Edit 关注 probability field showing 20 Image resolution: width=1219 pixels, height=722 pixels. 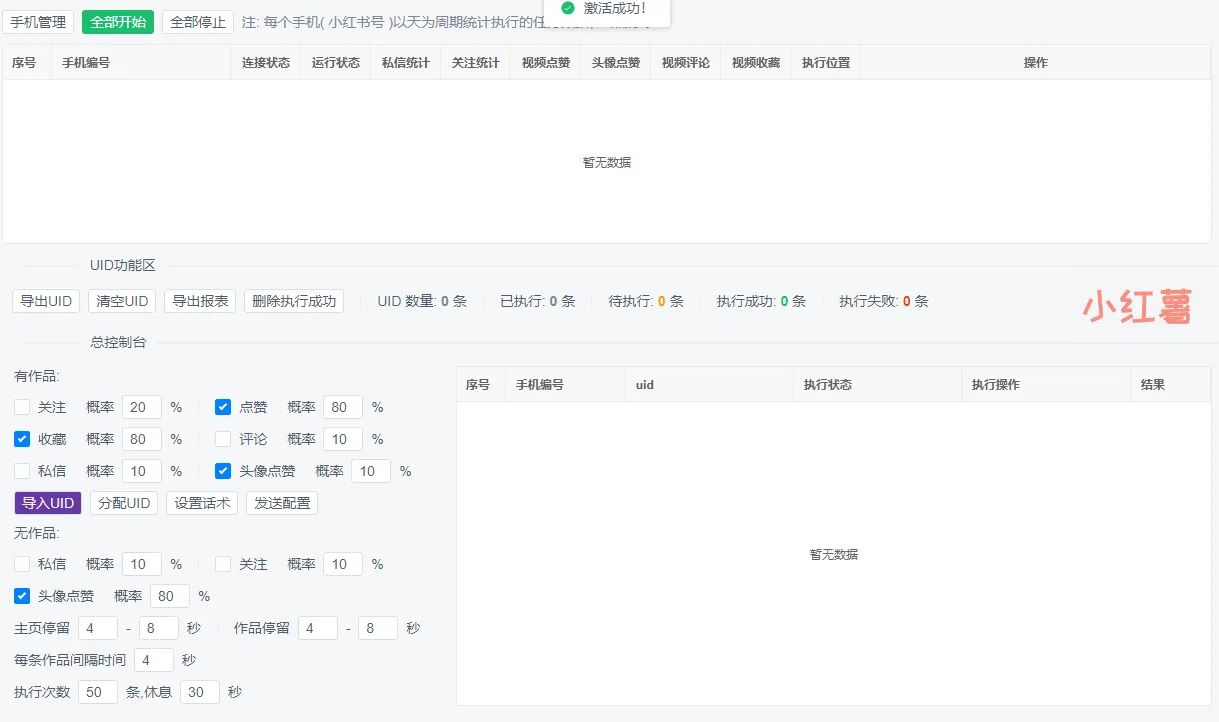point(142,407)
